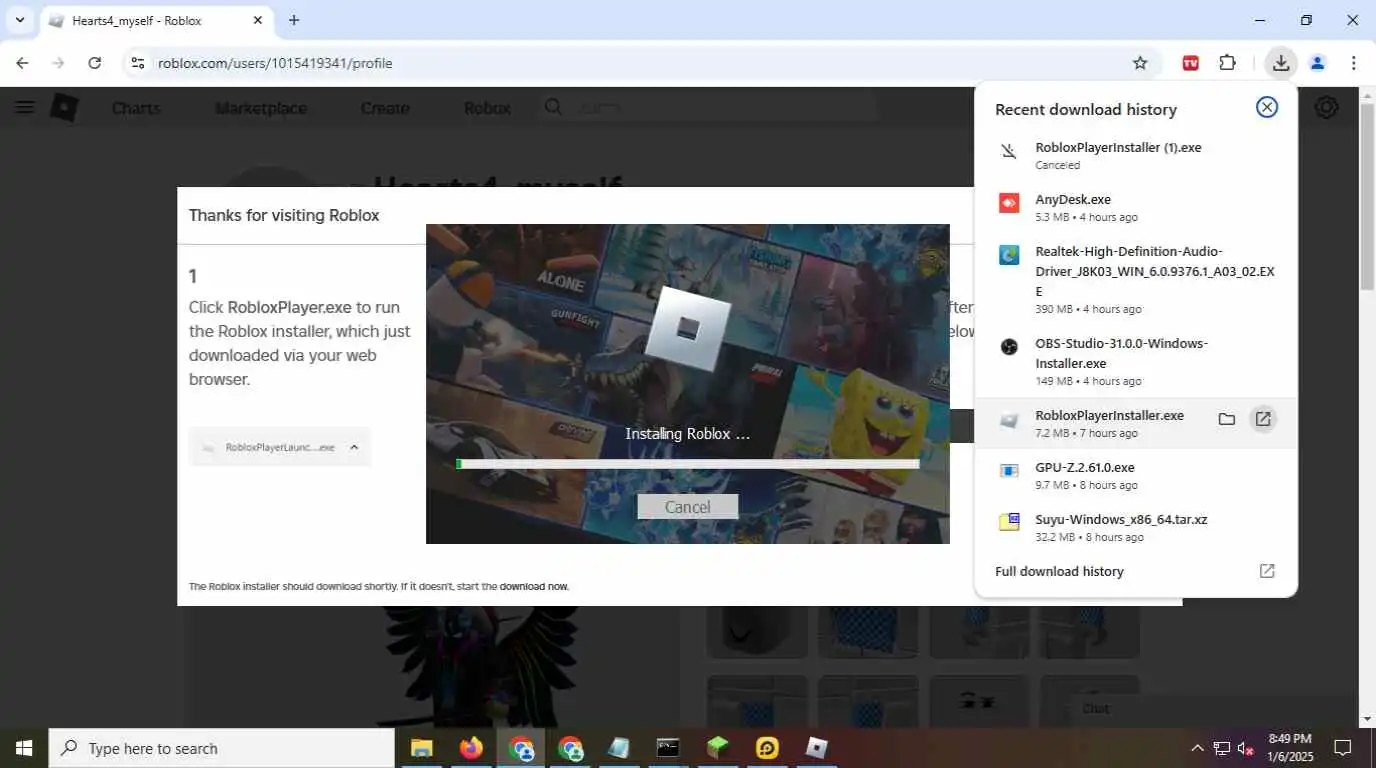
Task: Go to the Marketplace page
Action: [261, 108]
